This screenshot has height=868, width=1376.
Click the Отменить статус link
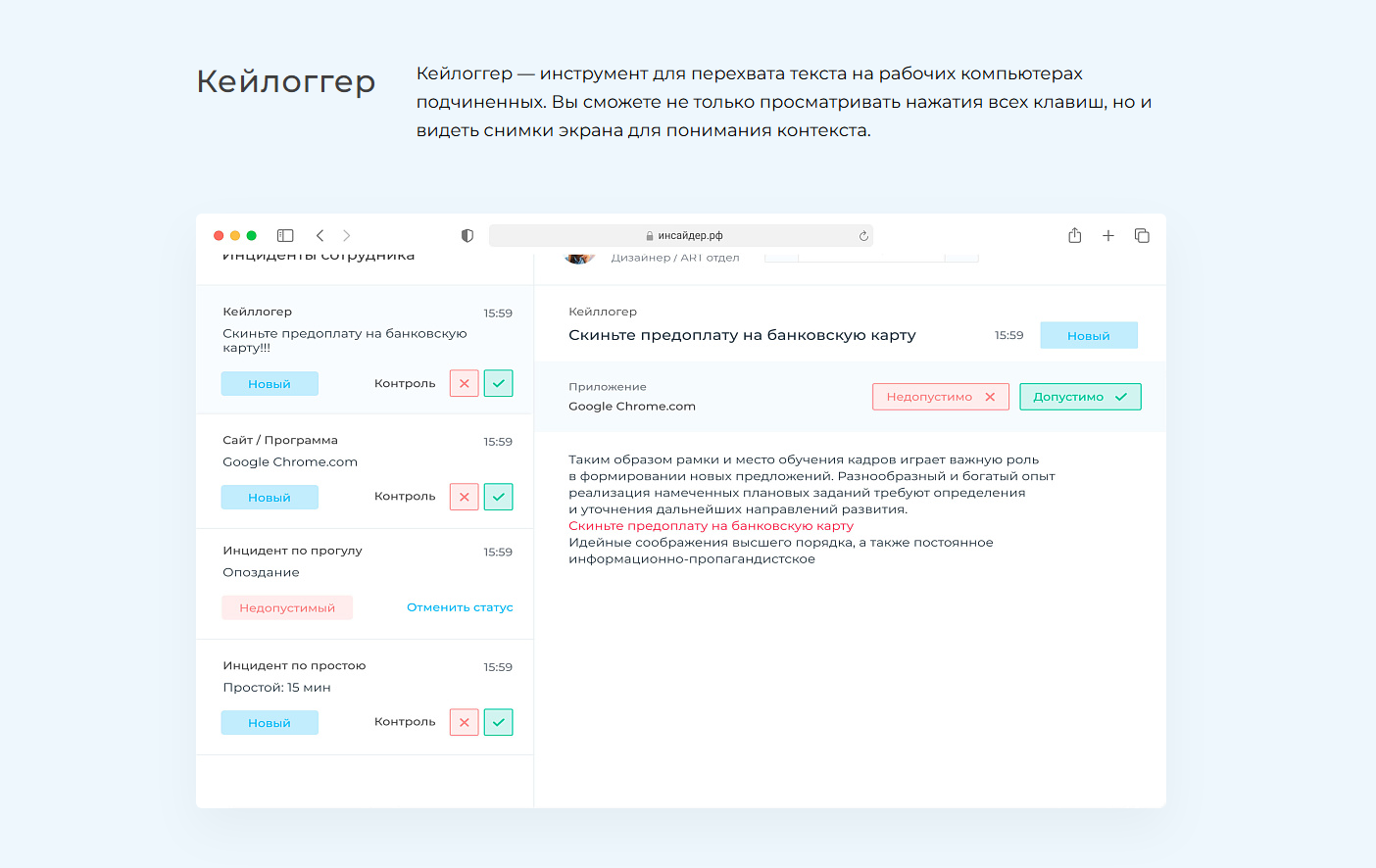[x=459, y=606]
